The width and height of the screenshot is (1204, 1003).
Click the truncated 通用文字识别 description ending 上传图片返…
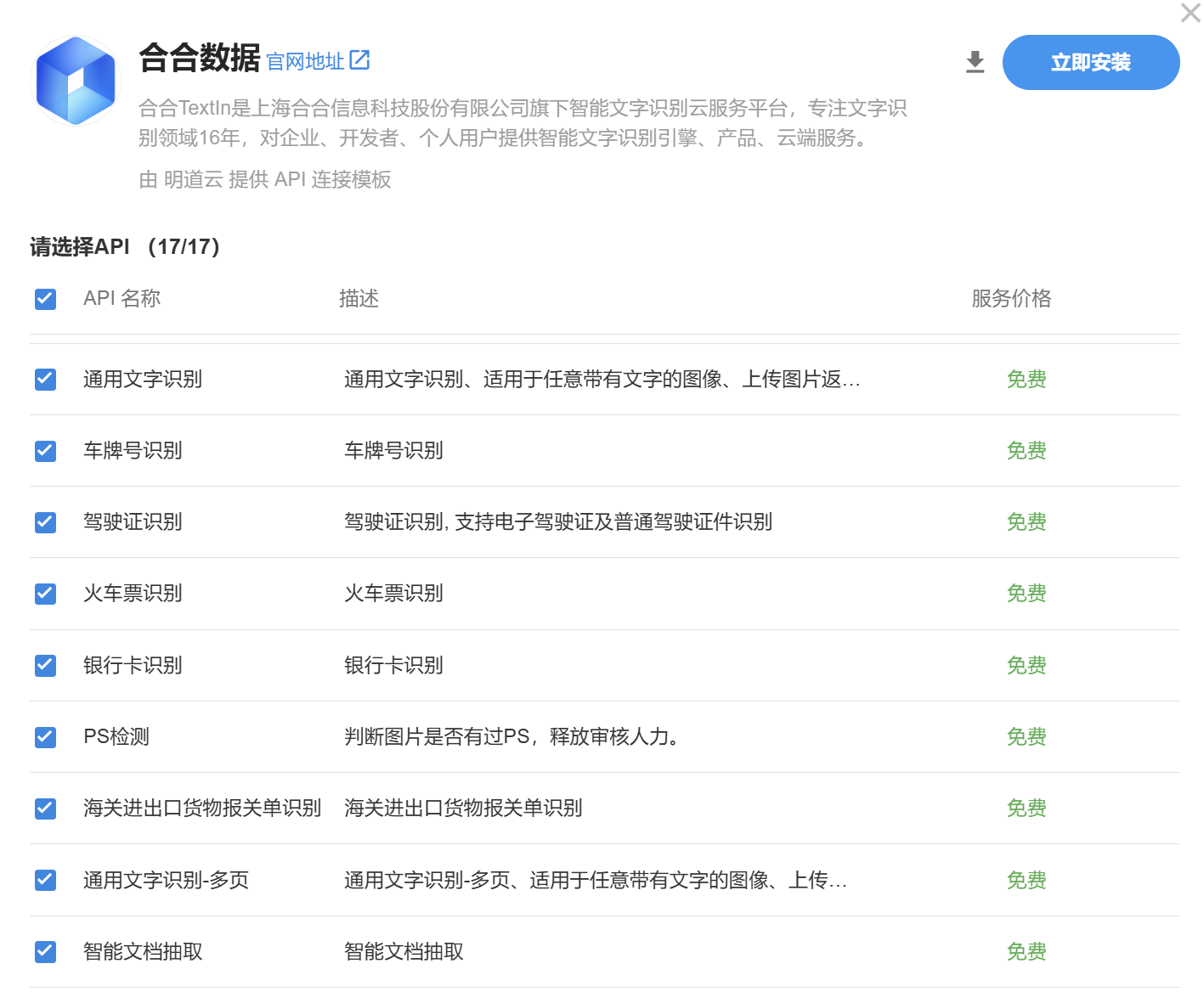(602, 379)
